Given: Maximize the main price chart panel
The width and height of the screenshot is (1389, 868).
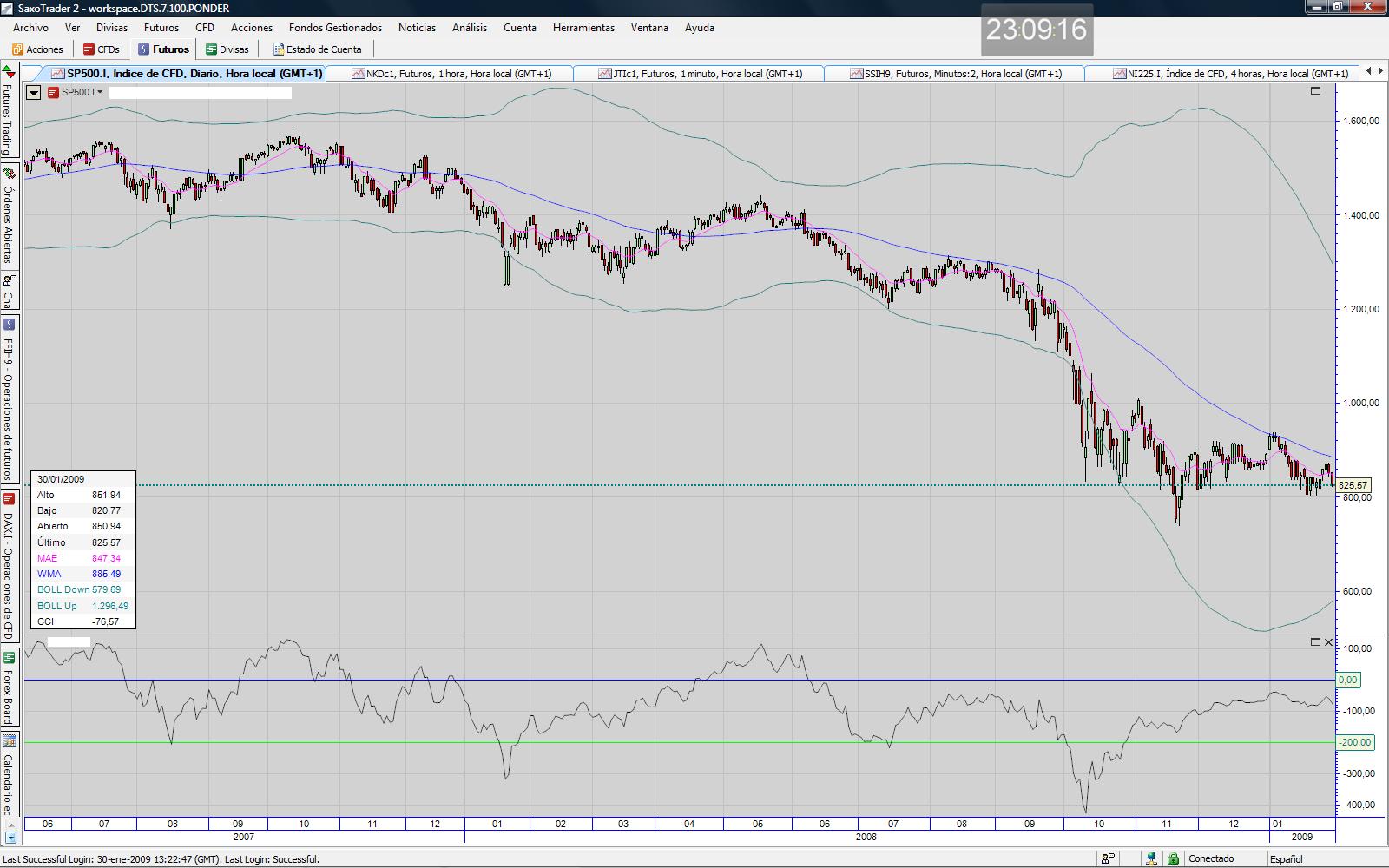Looking at the screenshot, I should click(x=1315, y=90).
